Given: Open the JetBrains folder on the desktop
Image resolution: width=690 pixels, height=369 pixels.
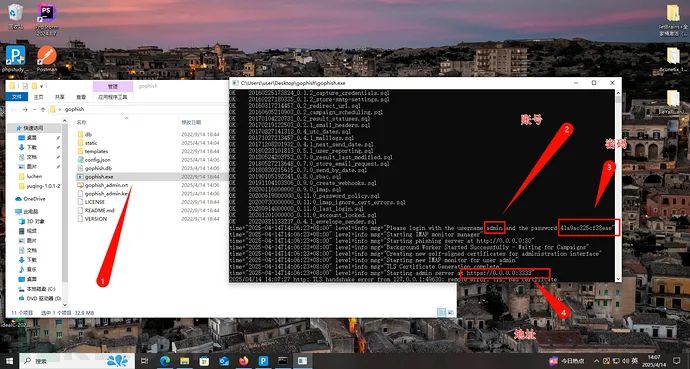Looking at the screenshot, I should pyautogui.click(x=673, y=20).
